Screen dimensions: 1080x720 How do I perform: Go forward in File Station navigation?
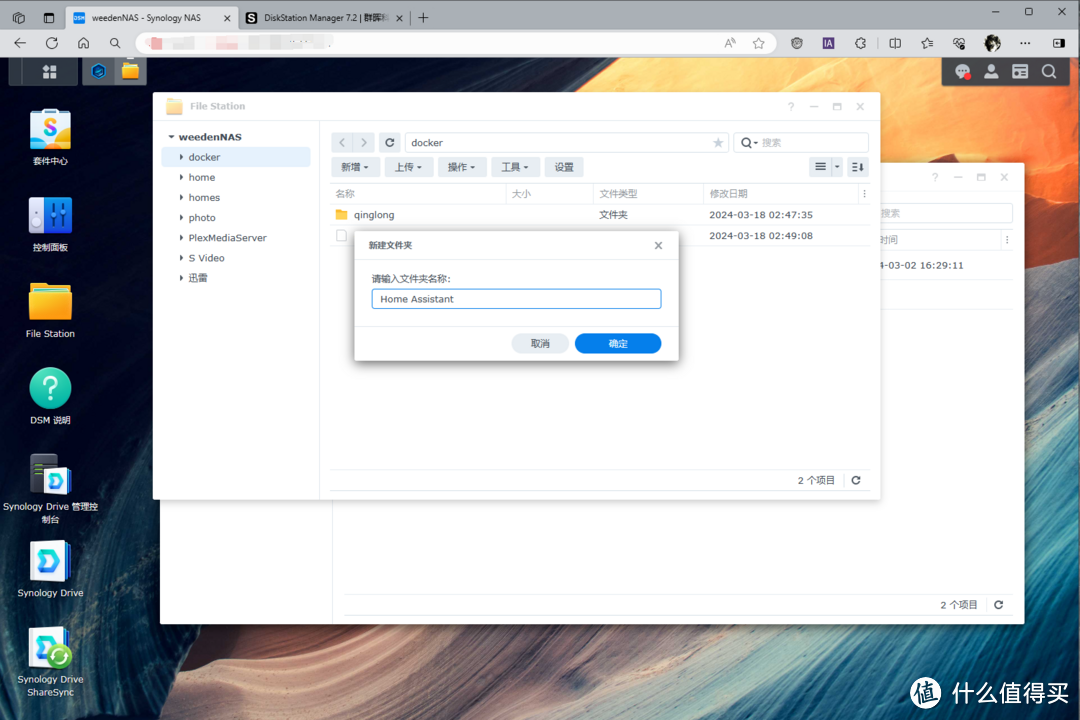click(x=364, y=143)
